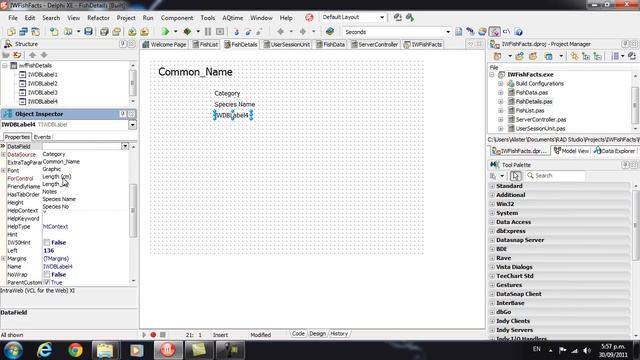
Task: Open the Default Layout dropdown
Action: [382, 18]
